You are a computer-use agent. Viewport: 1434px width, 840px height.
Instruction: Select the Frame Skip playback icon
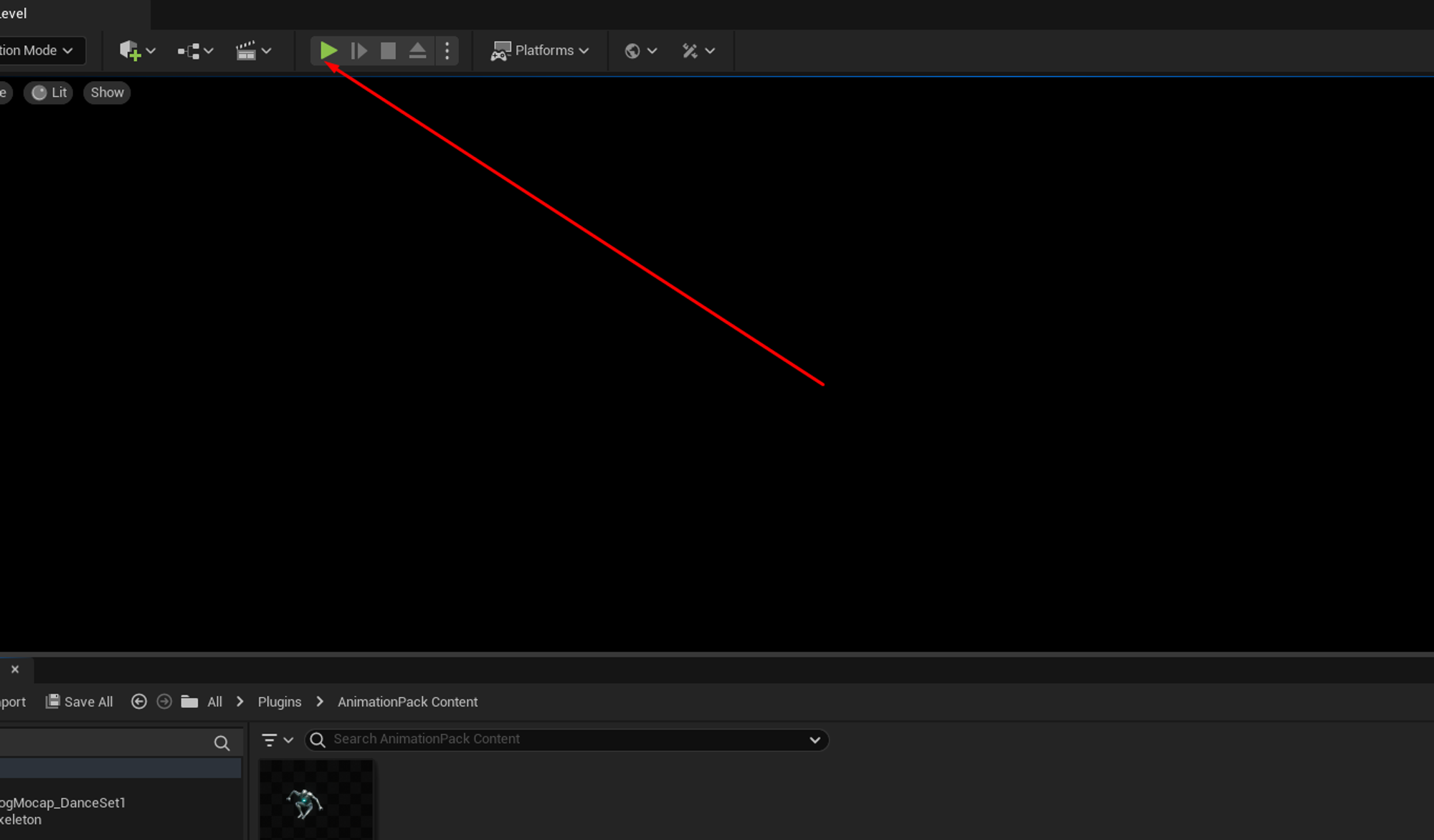[x=358, y=50]
